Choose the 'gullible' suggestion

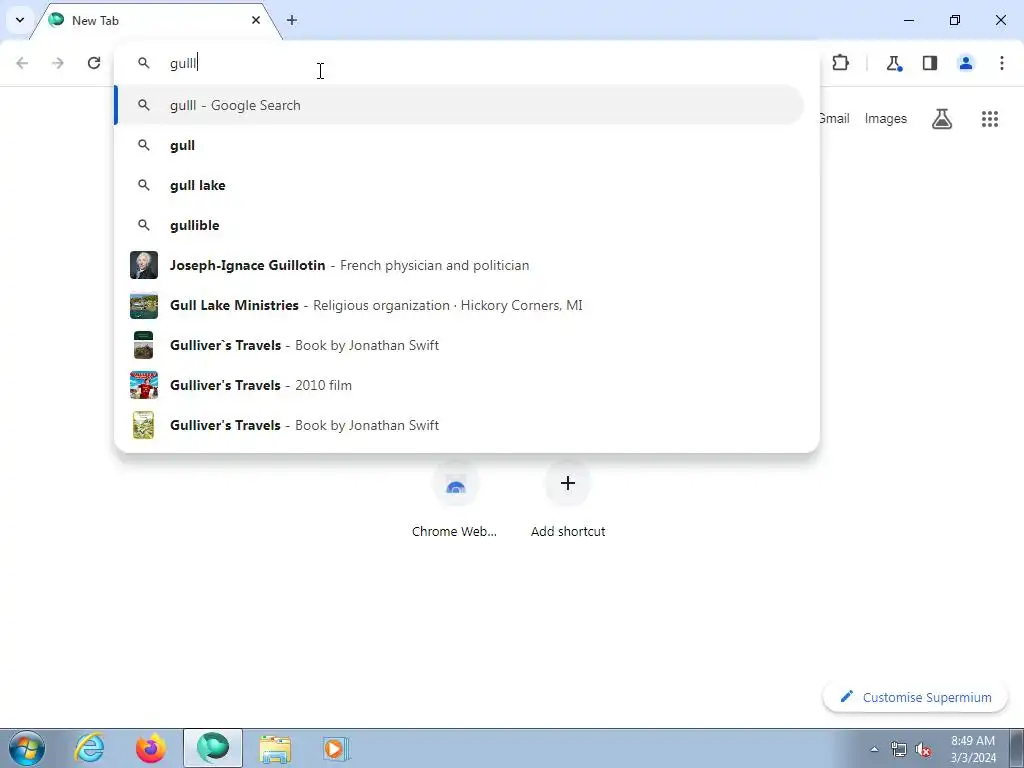[460, 225]
